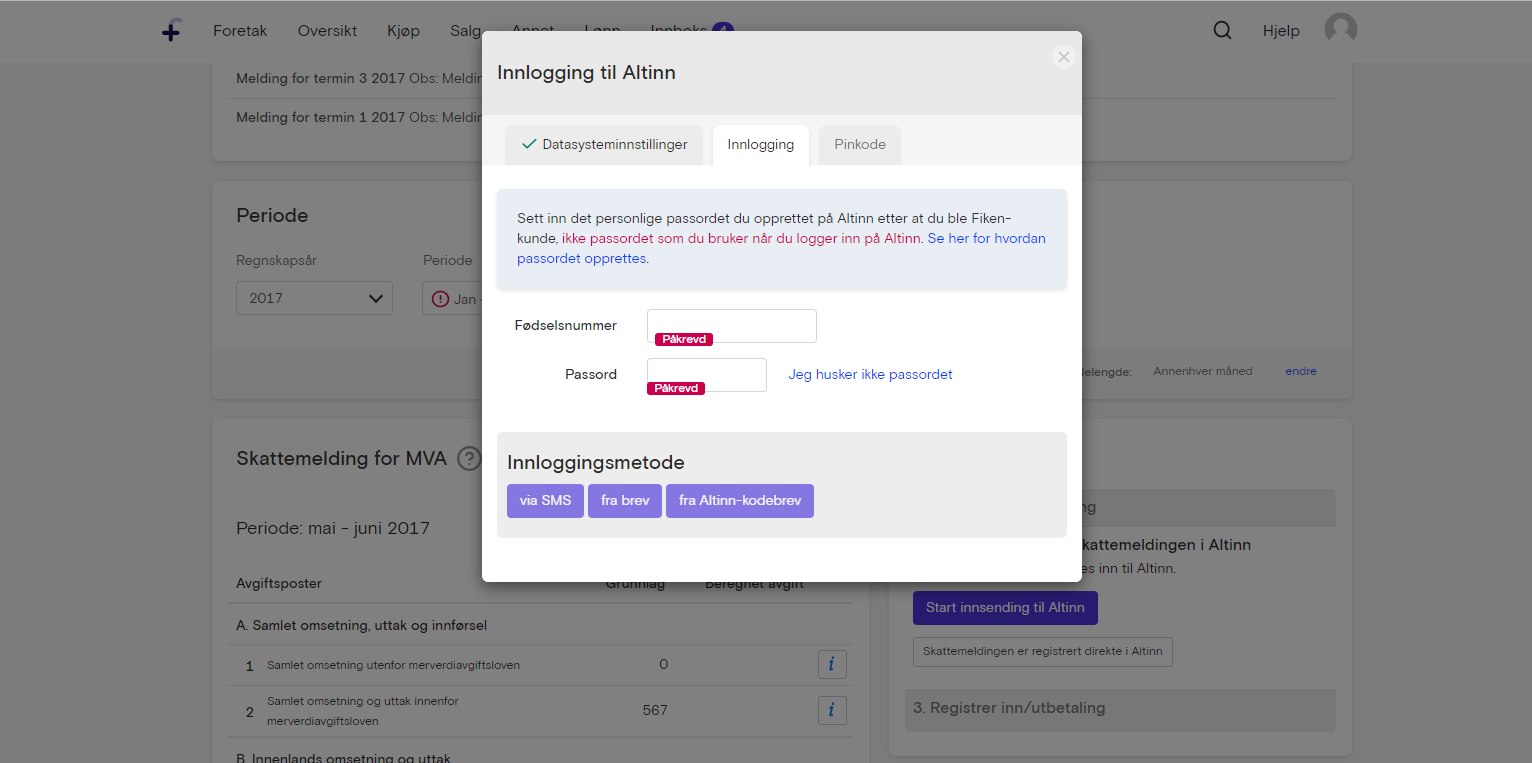Image resolution: width=1532 pixels, height=763 pixels.
Task: Select the Innlogging tab
Action: click(761, 145)
